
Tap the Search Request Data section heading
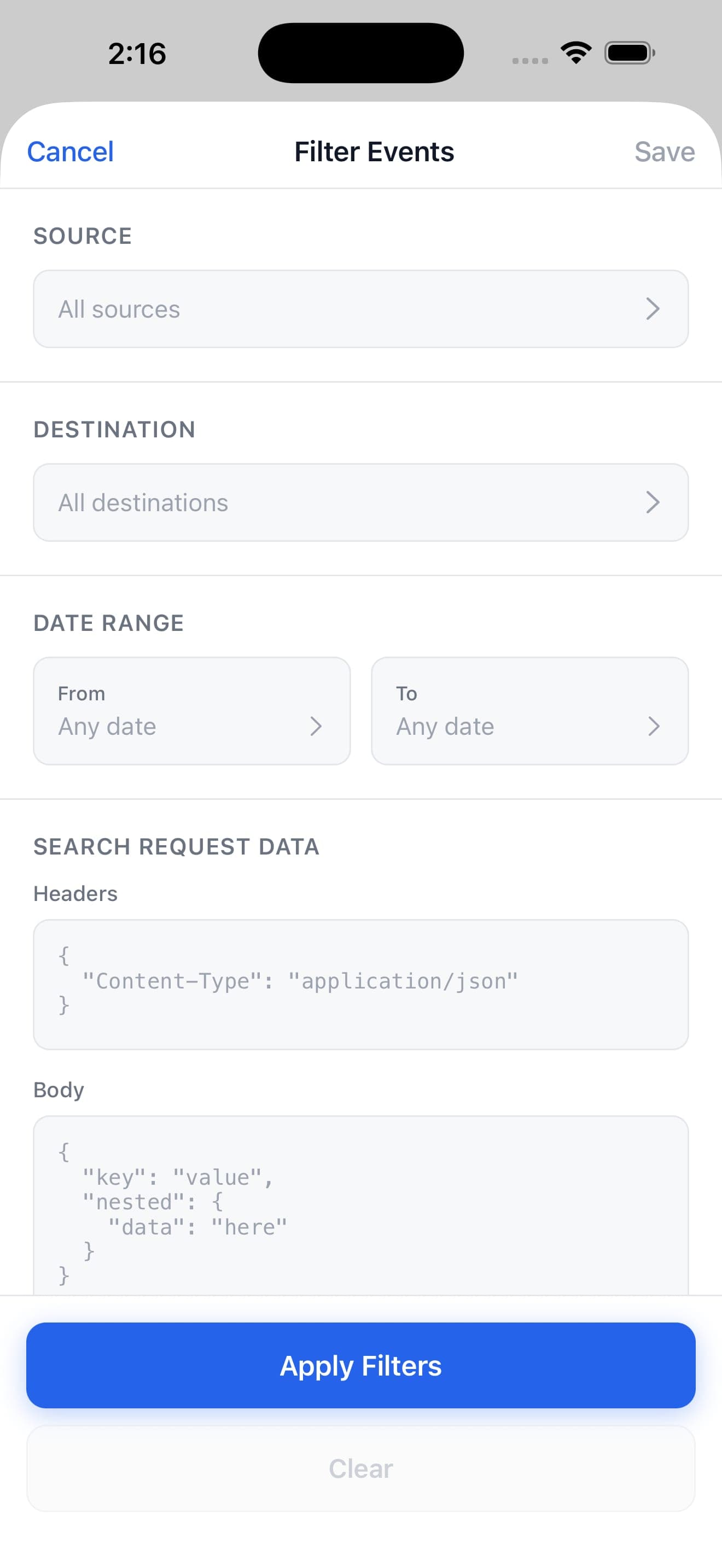click(177, 847)
